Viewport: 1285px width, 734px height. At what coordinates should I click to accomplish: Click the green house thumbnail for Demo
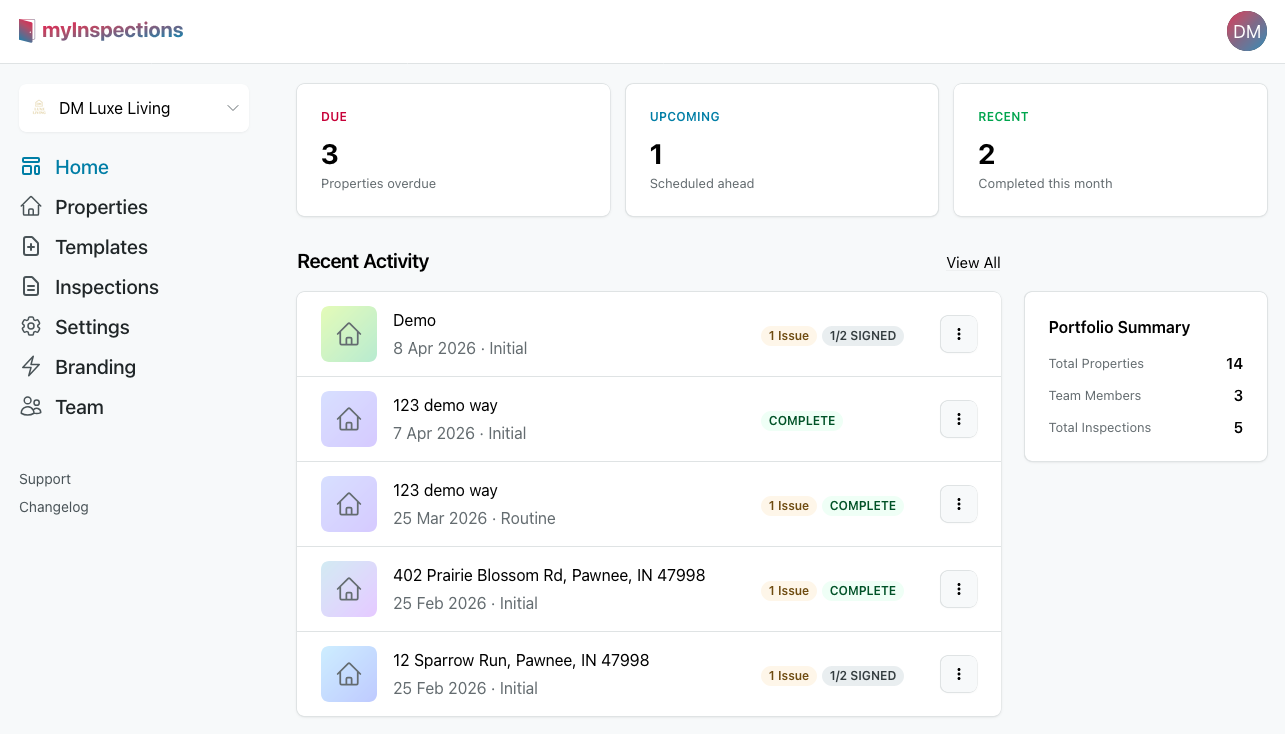coord(349,334)
